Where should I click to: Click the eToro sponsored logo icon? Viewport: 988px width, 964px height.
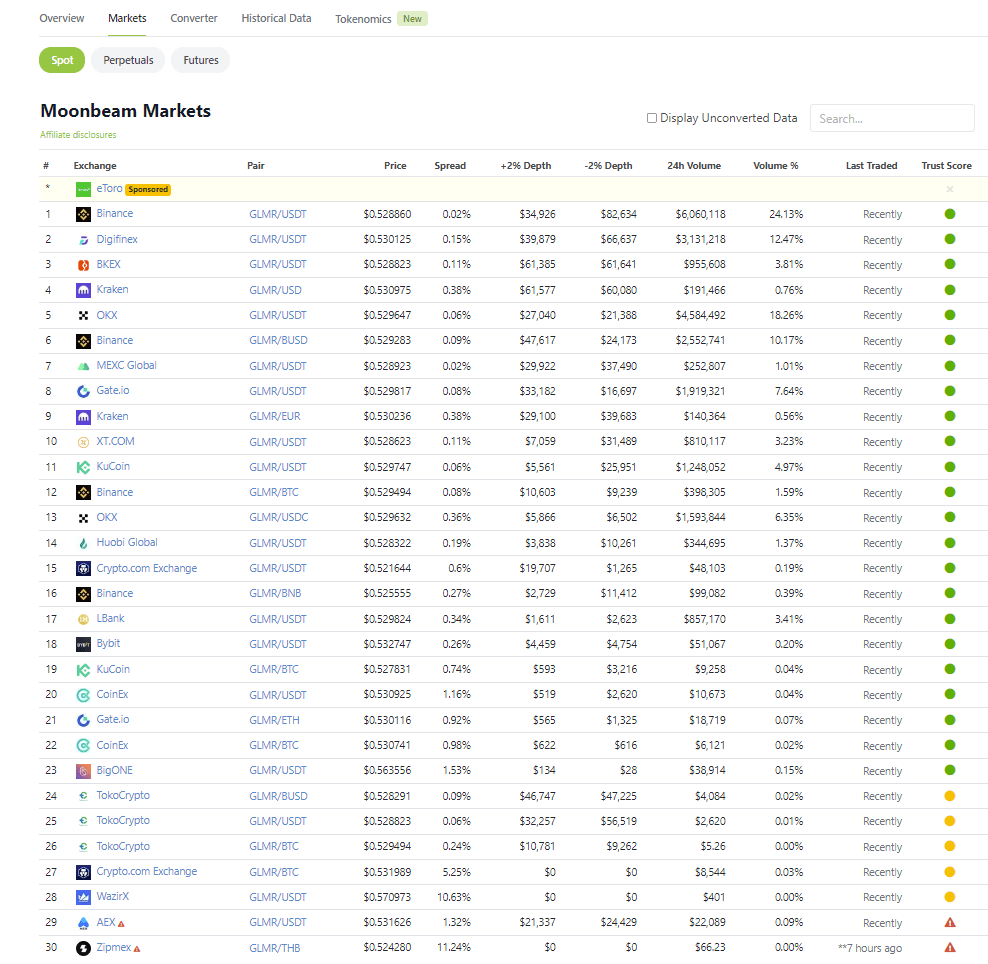pos(83,189)
